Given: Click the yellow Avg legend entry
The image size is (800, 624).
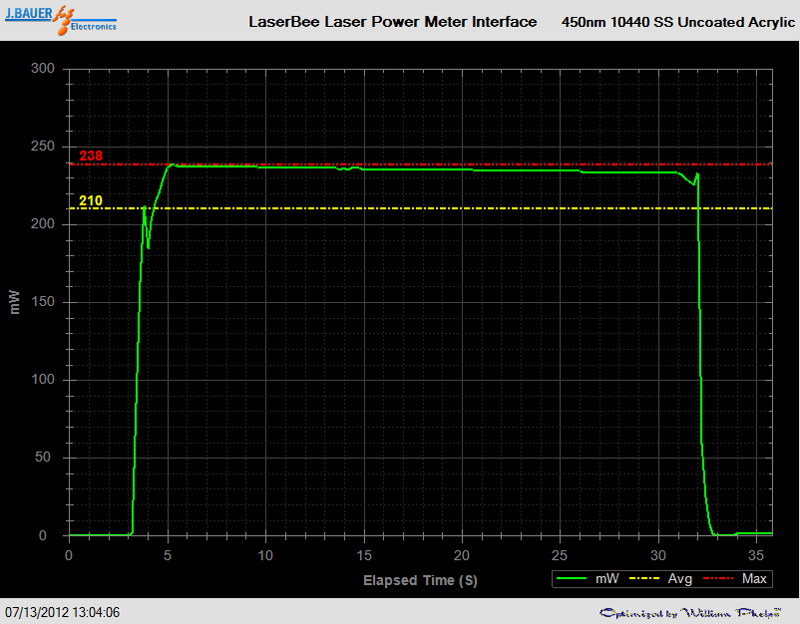Looking at the screenshot, I should point(660,579).
